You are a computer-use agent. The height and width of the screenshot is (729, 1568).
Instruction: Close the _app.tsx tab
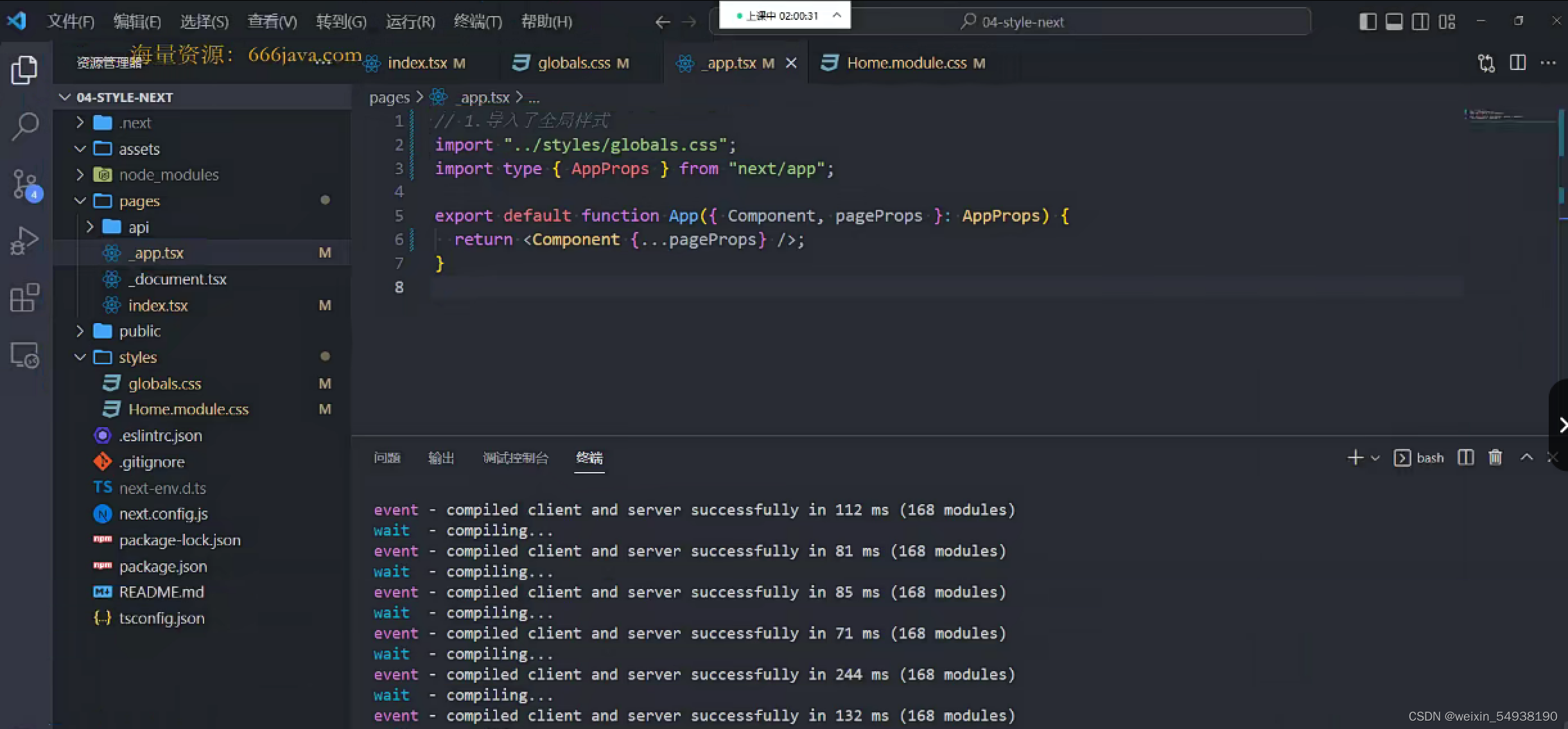(x=791, y=63)
